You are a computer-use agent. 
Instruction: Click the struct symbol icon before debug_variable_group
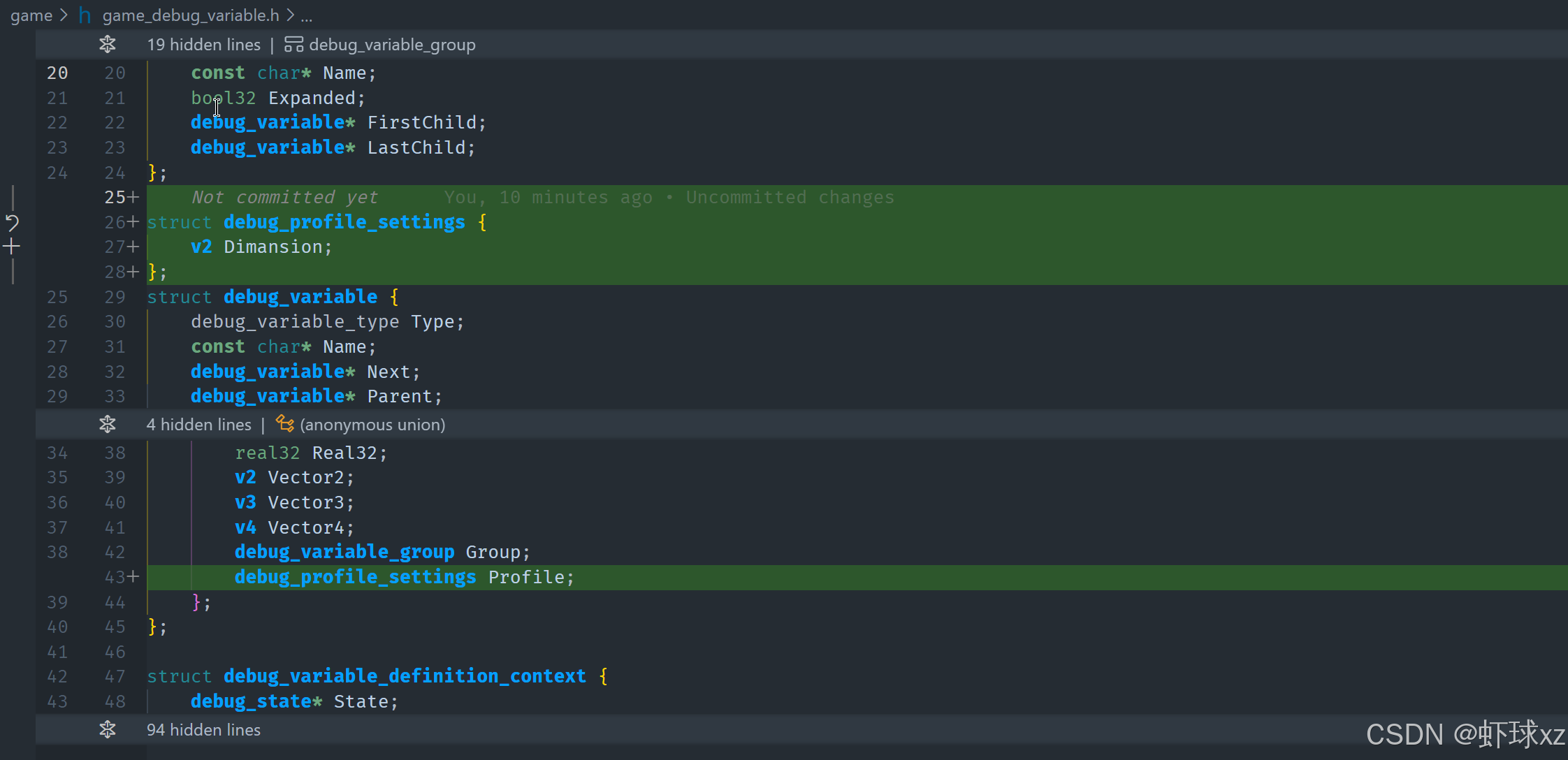tap(293, 45)
